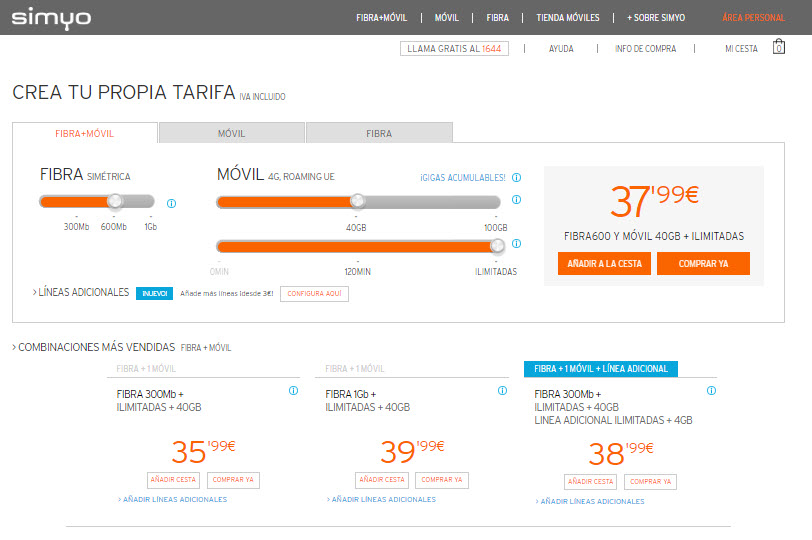Show info for Fibra 300Mb 35,99€ offer
The width and height of the screenshot is (812, 540).
pyautogui.click(x=293, y=390)
